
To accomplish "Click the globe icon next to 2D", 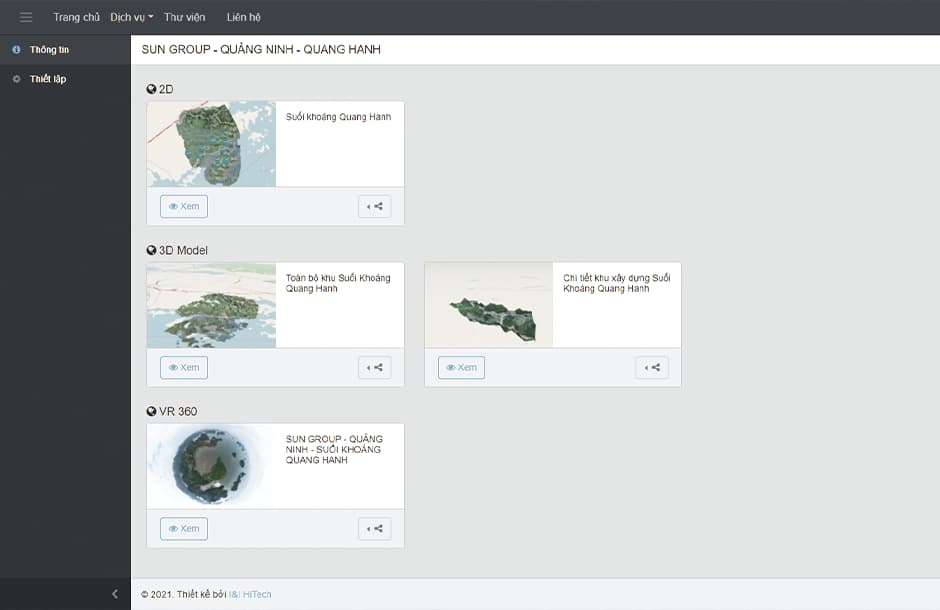I will [x=151, y=89].
